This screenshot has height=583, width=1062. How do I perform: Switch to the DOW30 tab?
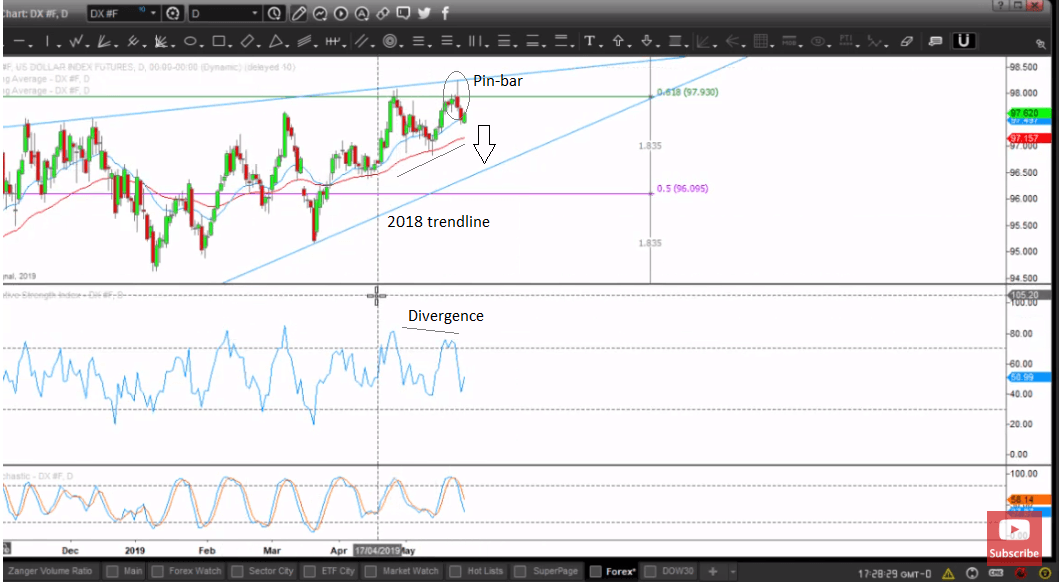(x=676, y=572)
